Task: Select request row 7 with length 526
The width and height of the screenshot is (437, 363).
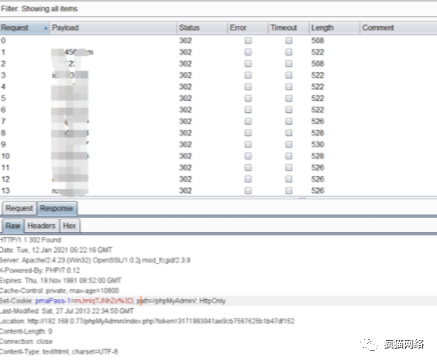Action: [218, 121]
